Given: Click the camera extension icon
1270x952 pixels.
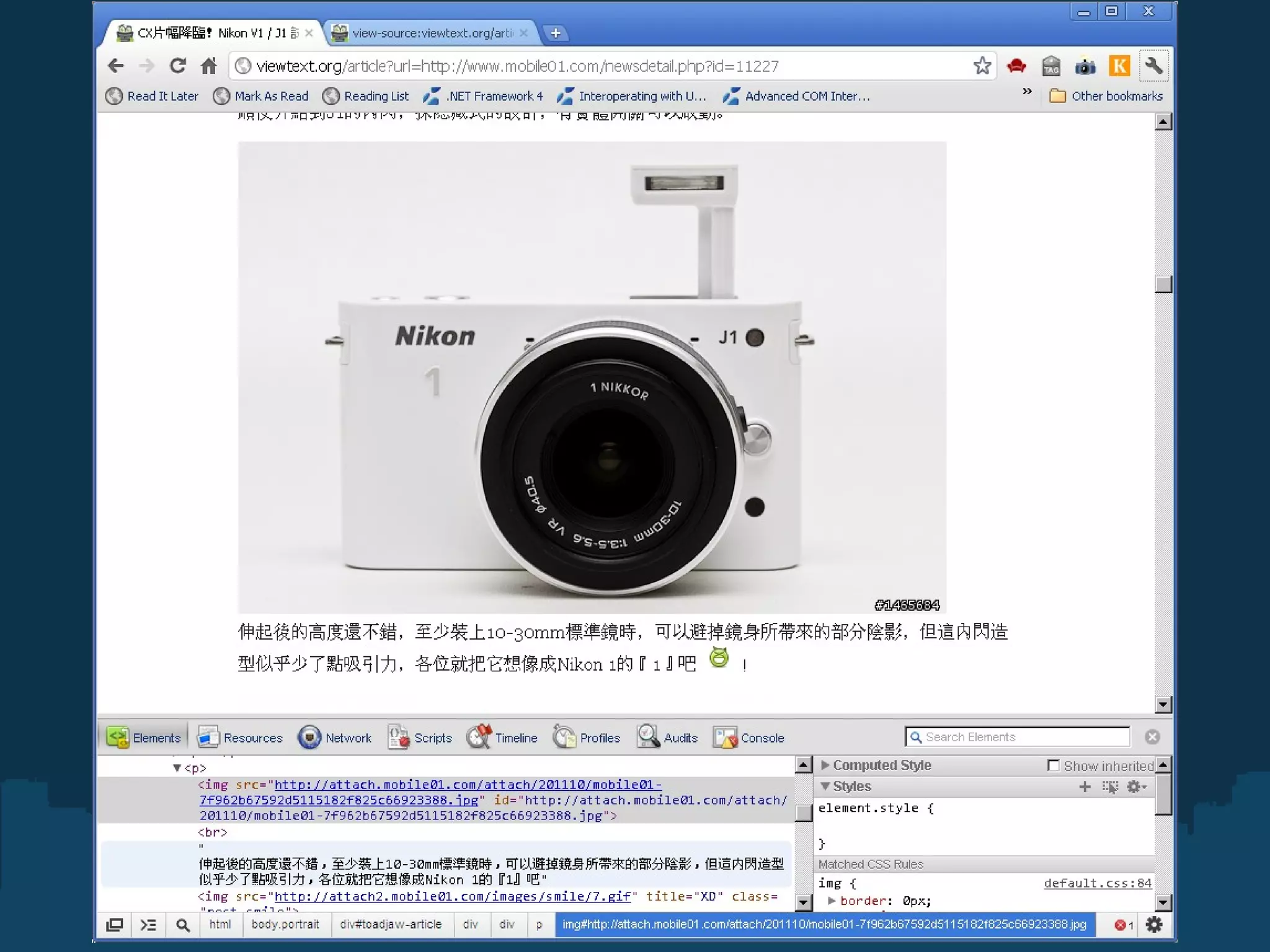Looking at the screenshot, I should [x=1085, y=66].
